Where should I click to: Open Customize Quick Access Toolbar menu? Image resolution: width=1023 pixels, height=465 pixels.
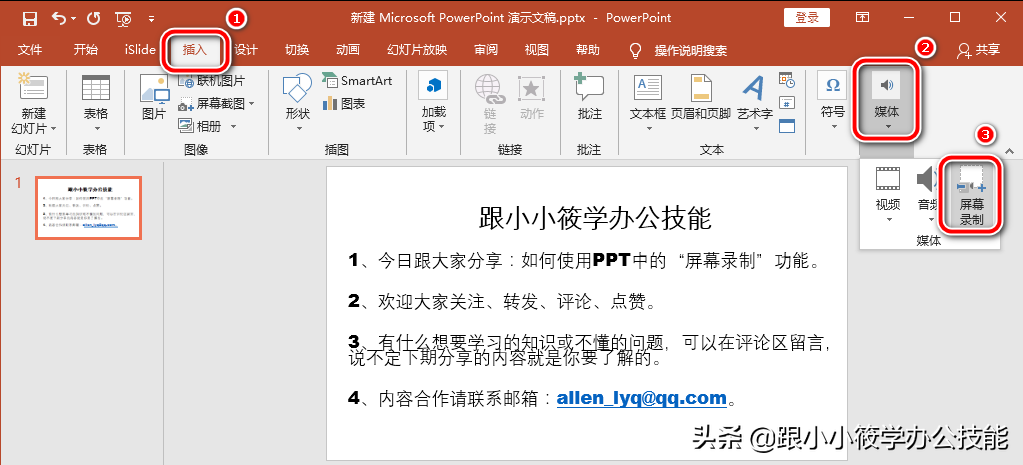[x=151, y=18]
